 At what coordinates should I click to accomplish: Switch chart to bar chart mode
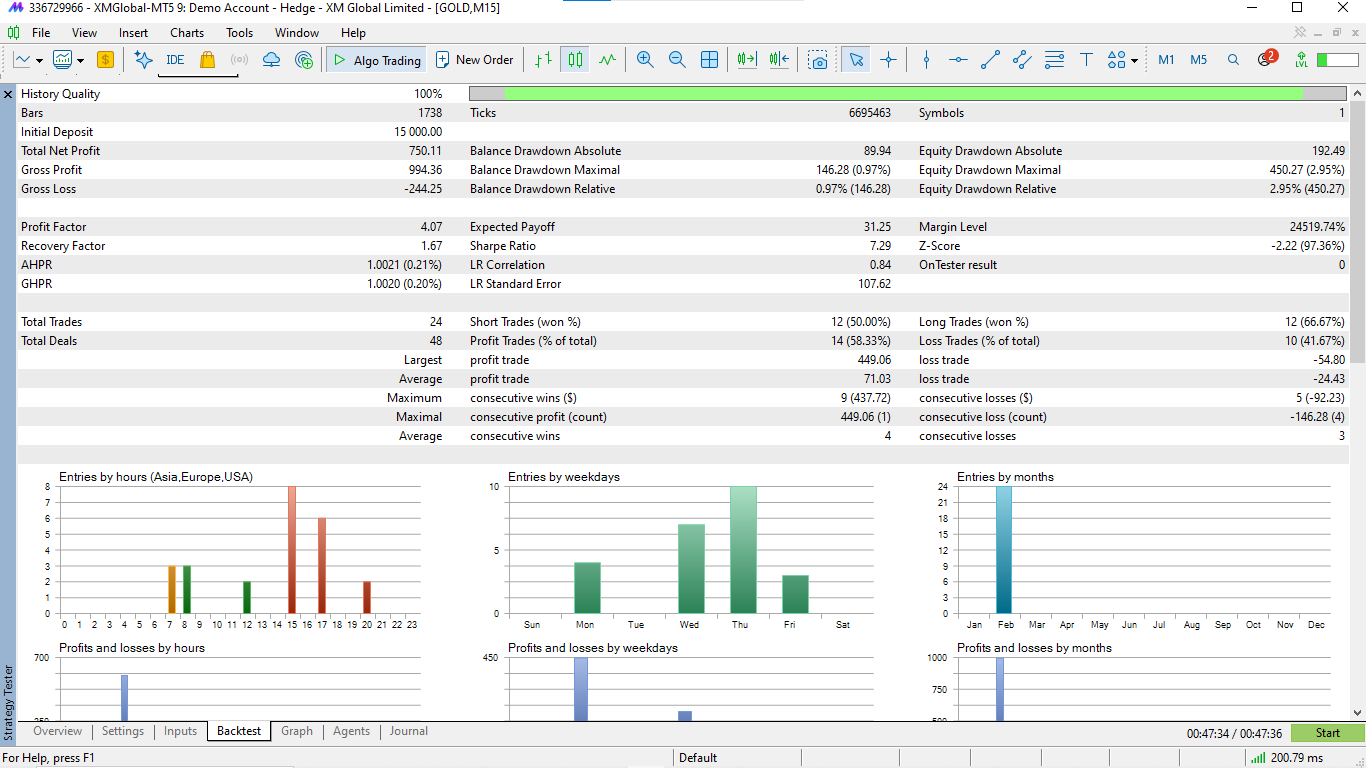[x=543, y=60]
